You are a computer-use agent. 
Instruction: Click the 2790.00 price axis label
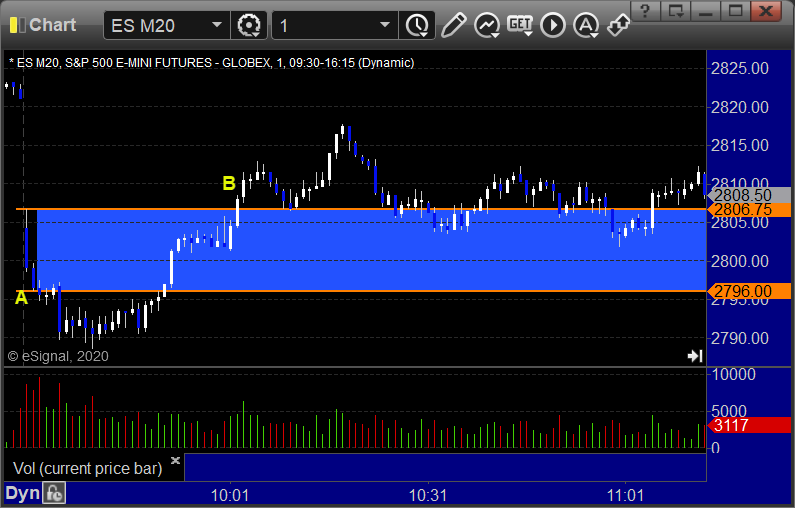coord(740,338)
